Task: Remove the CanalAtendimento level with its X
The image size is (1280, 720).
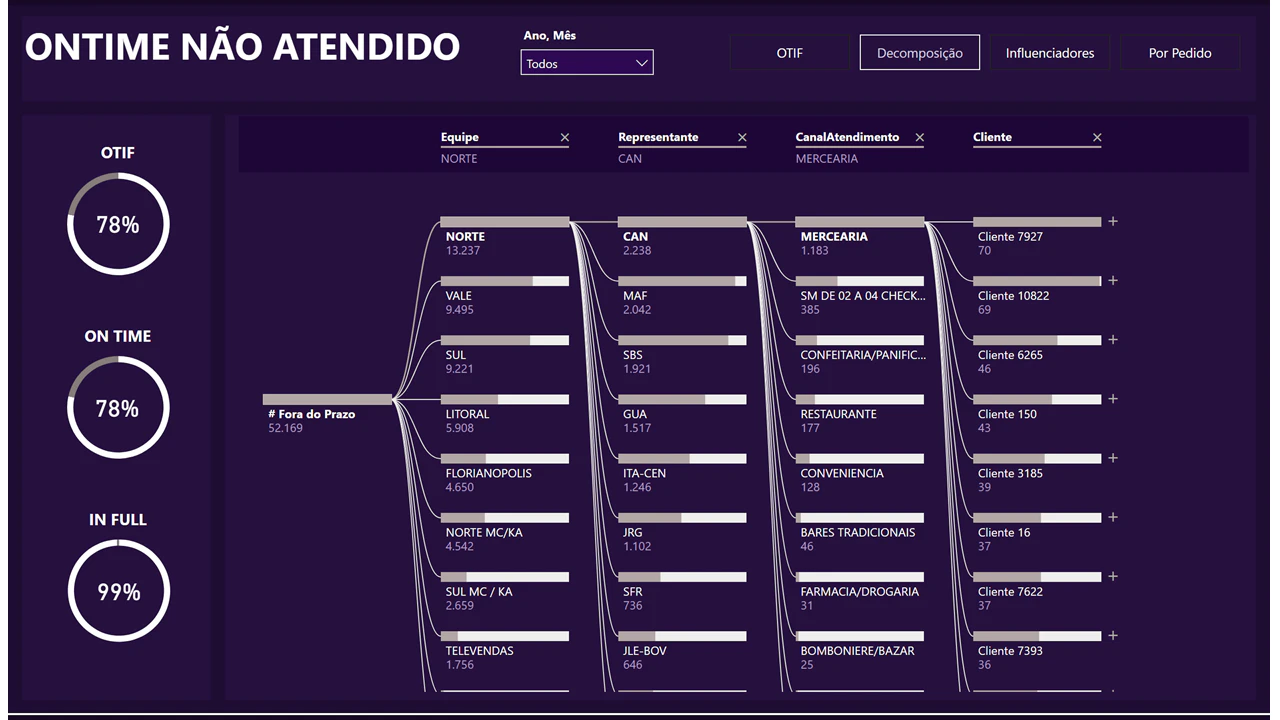Action: [920, 138]
